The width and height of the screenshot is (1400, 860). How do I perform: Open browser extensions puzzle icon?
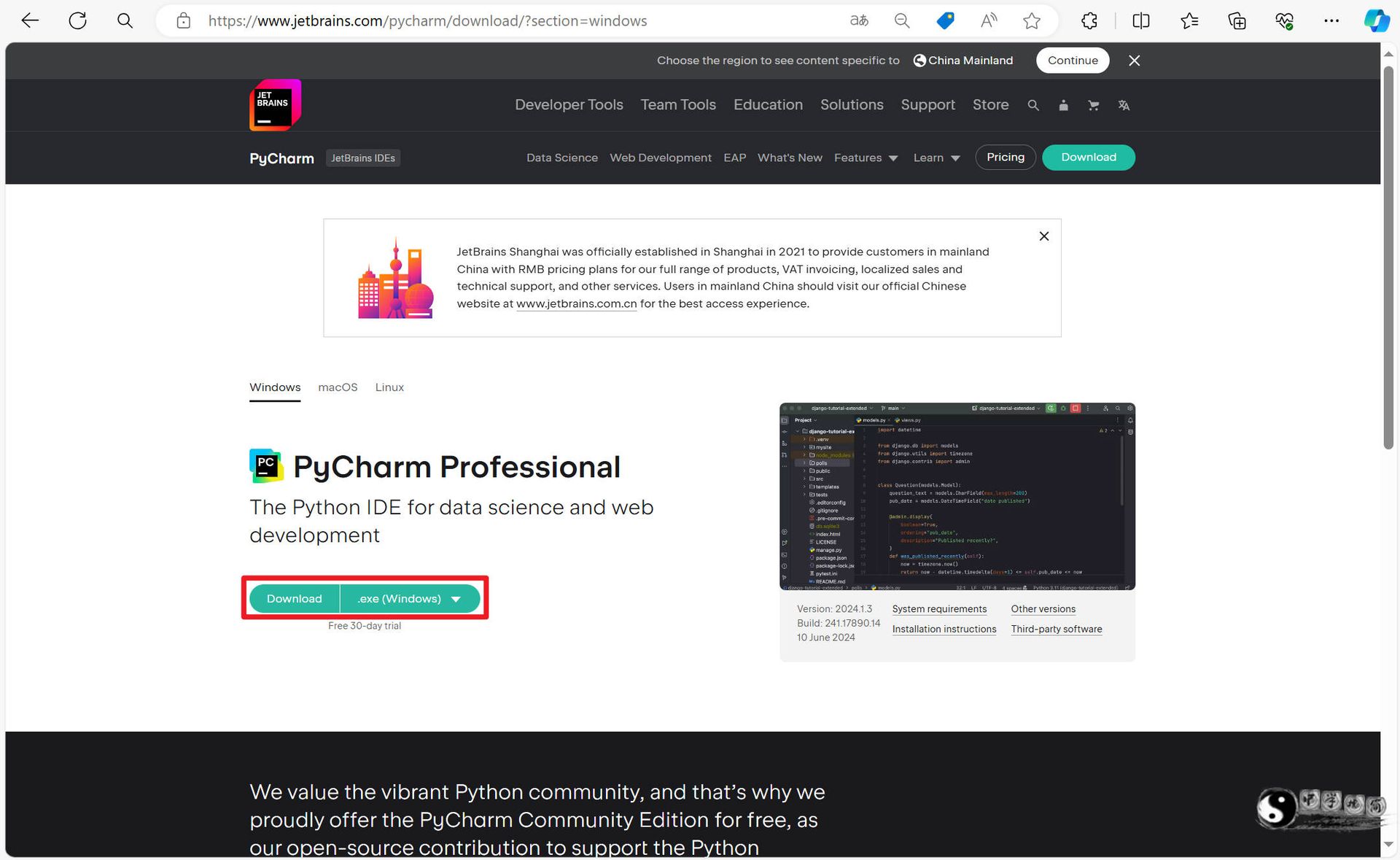(1089, 20)
